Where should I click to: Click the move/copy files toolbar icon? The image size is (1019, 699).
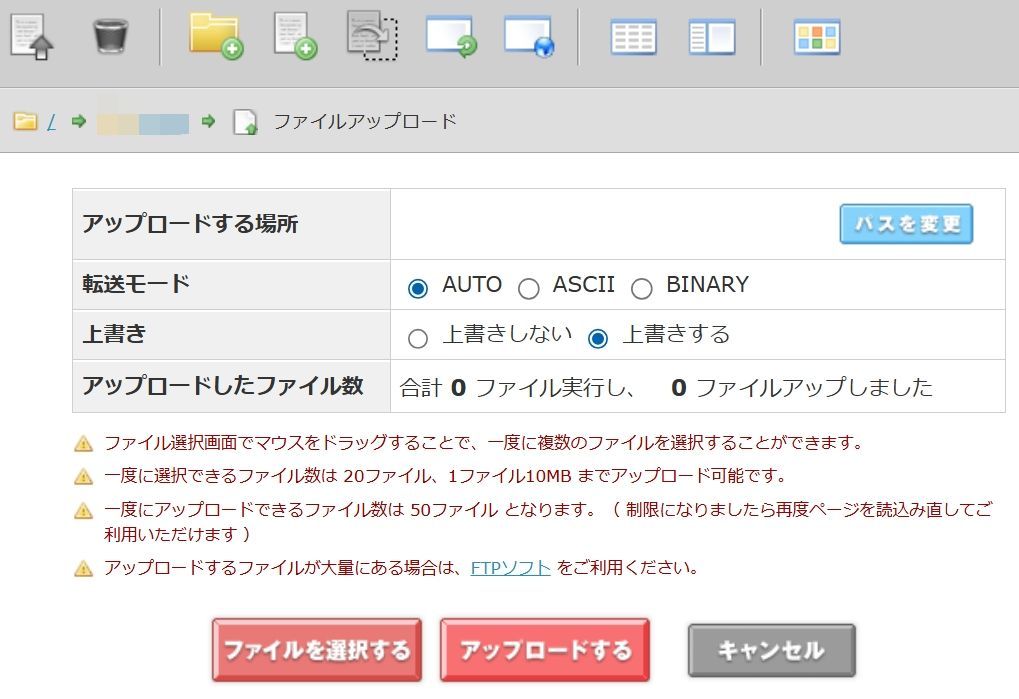pyautogui.click(x=372, y=36)
